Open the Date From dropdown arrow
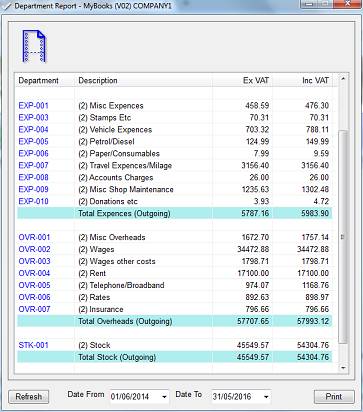Screen dimensions: 363x412 (164, 397)
